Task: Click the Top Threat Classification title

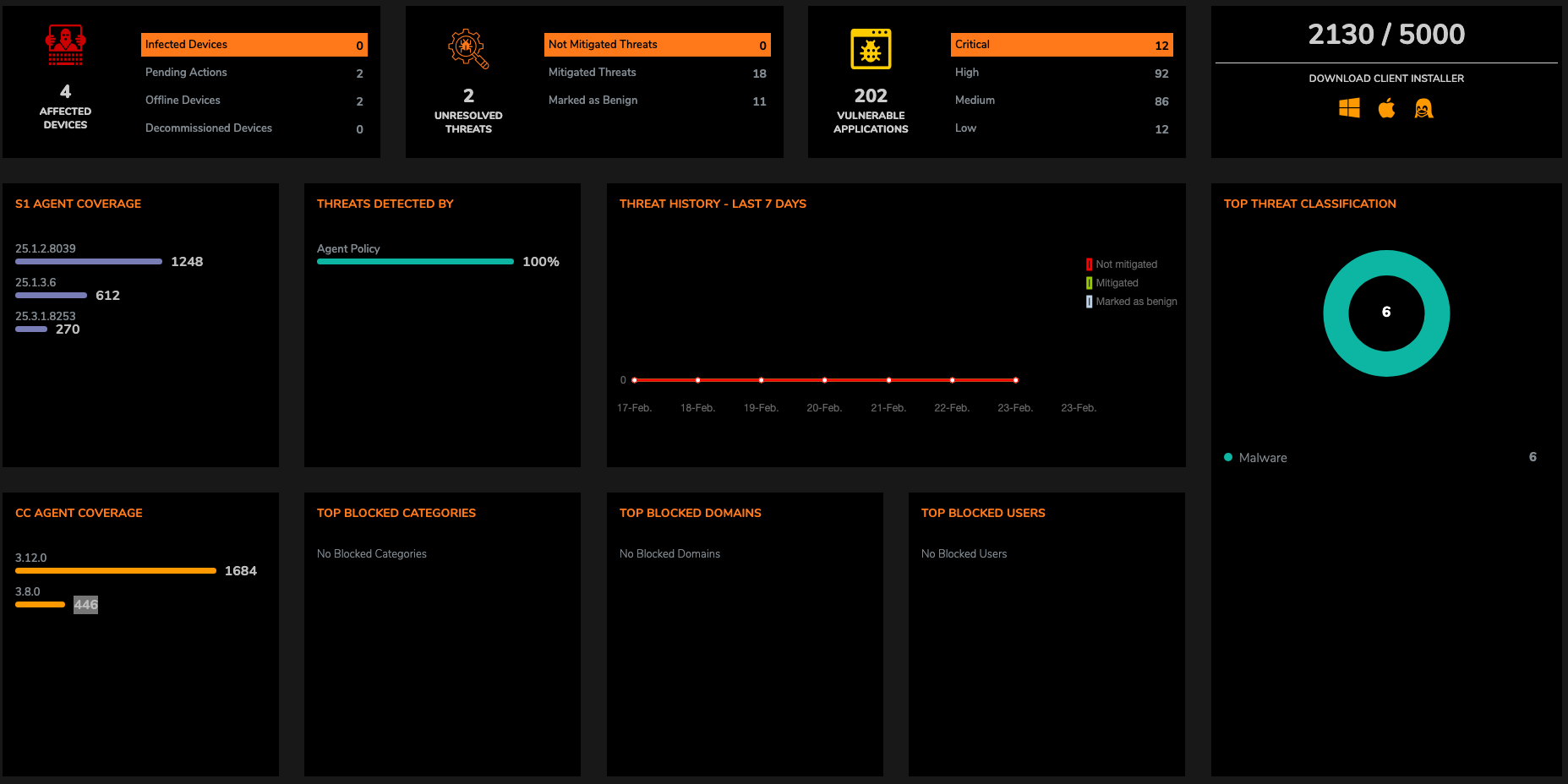Action: (1309, 204)
